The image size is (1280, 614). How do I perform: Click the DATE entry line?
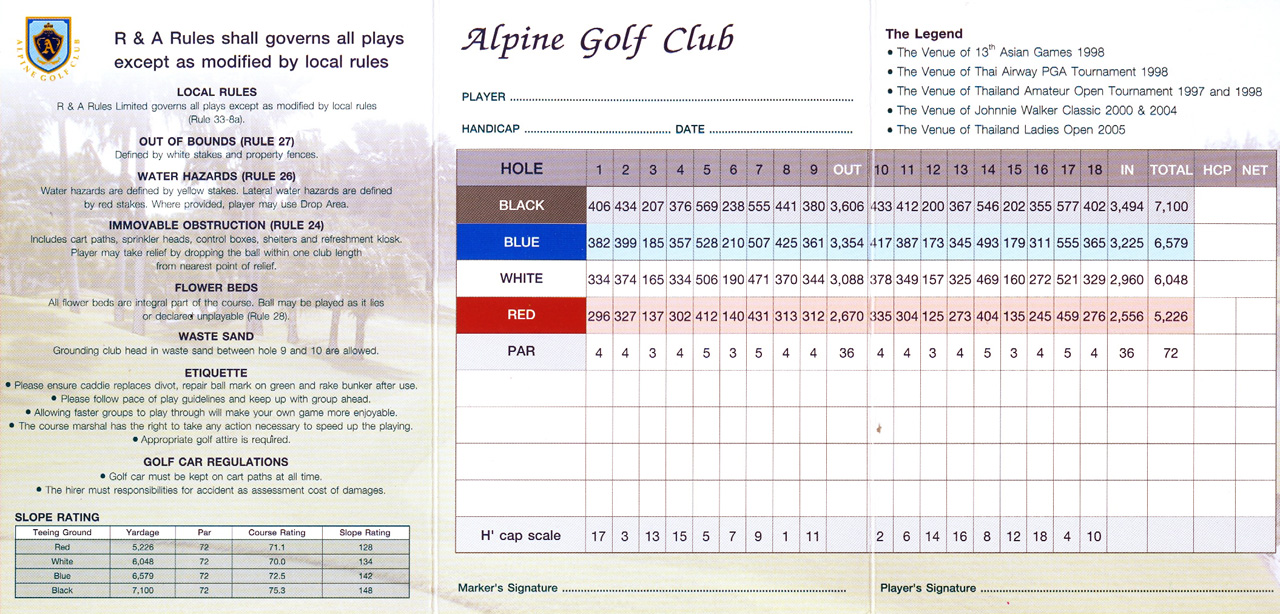tap(780, 131)
